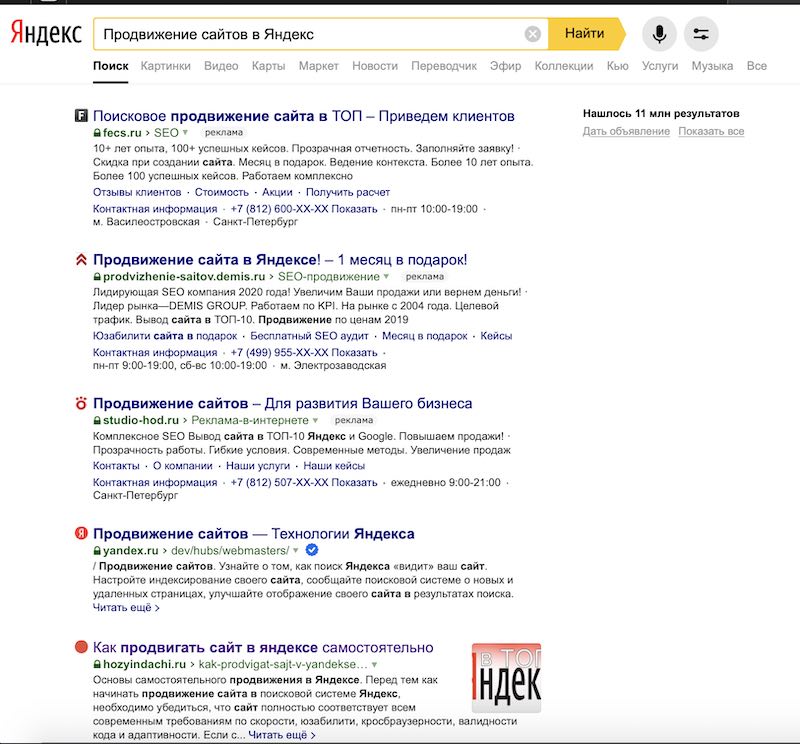Viewport: 800px width, 744px height.
Task: Activate voice search microphone icon
Action: pyautogui.click(x=659, y=34)
